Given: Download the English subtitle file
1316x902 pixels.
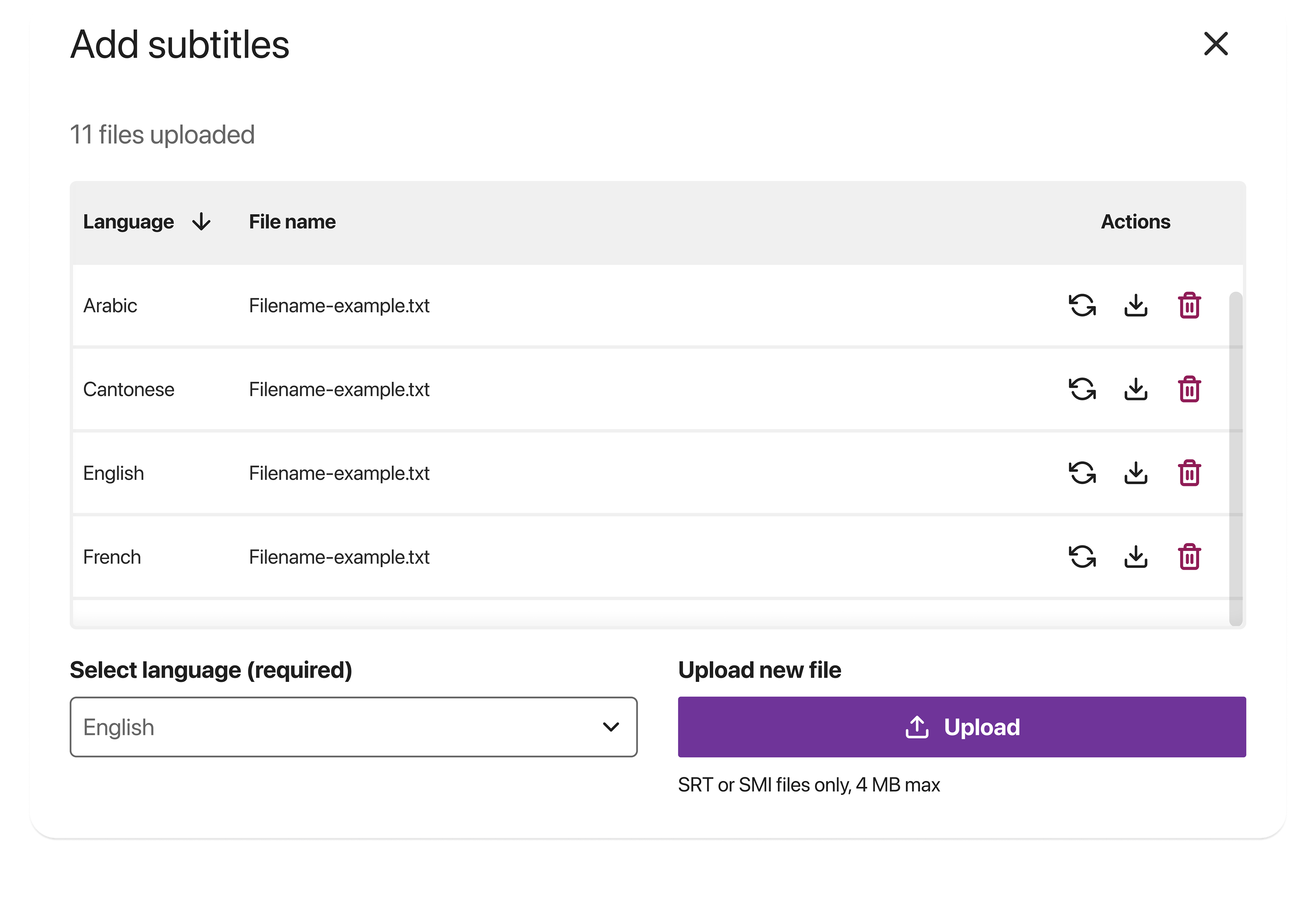Looking at the screenshot, I should click(x=1135, y=473).
